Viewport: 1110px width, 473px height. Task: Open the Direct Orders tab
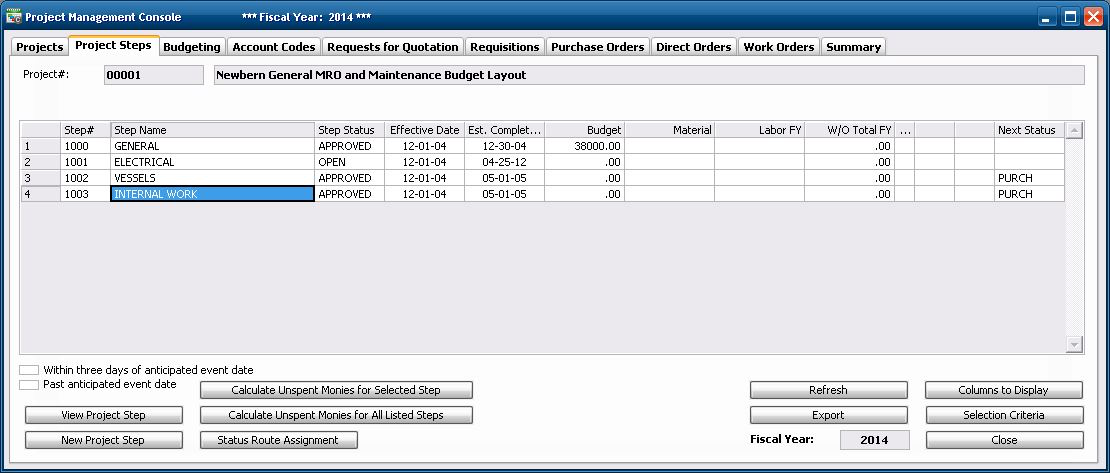click(x=694, y=47)
